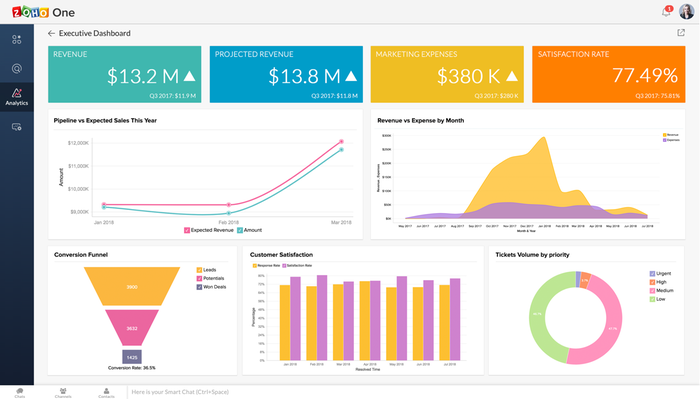The height and width of the screenshot is (399, 700).
Task: Toggle the Won Deals legend checkbox
Action: (199, 287)
